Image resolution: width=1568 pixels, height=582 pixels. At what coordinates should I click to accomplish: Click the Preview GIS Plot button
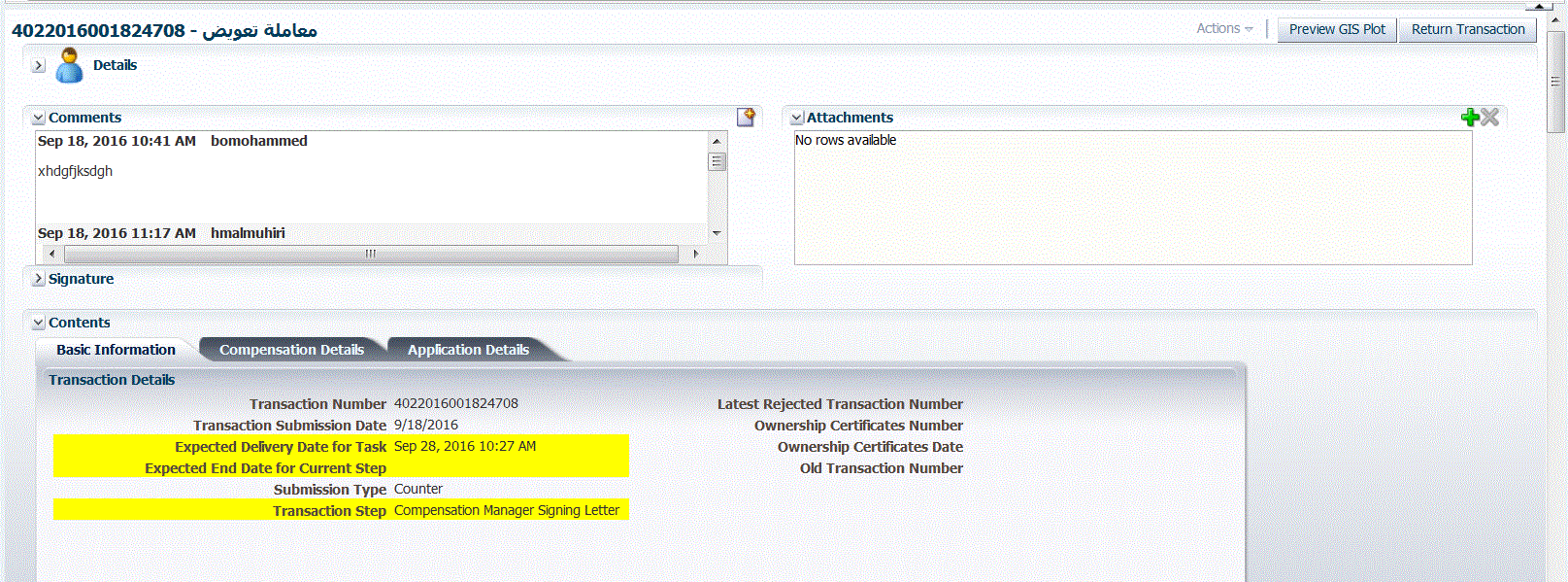[x=1337, y=30]
